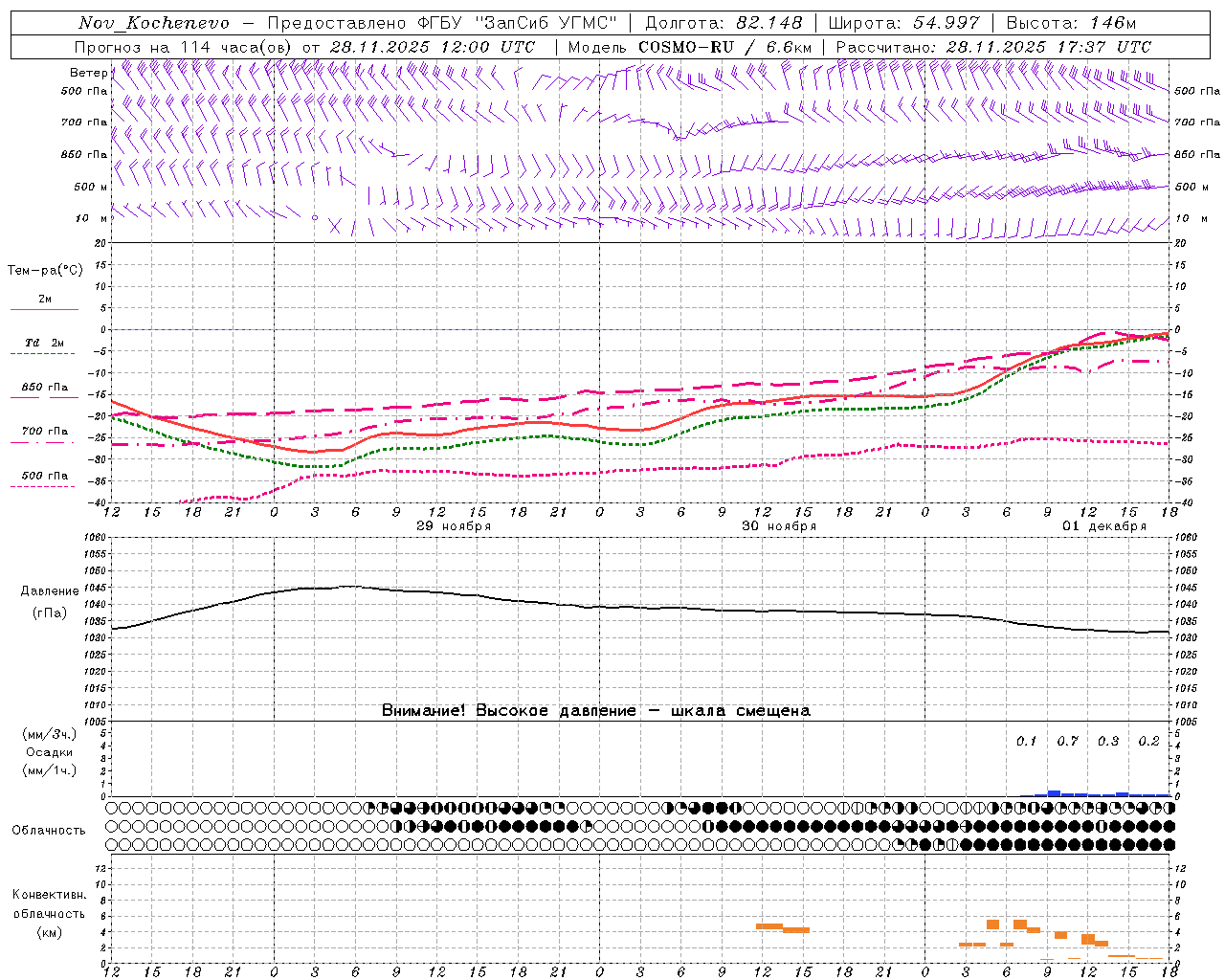Viewport: 1225px width, 980px height.
Task: Select the text Предоставлено ФГБУ "ЗапСиб УГМС"
Action: 443,23
